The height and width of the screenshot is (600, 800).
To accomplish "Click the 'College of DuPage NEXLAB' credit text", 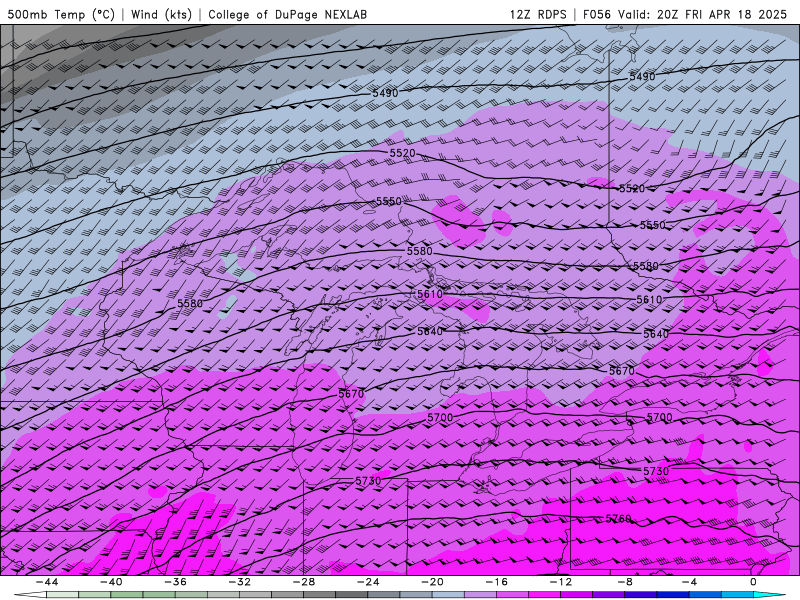I will (x=287, y=14).
